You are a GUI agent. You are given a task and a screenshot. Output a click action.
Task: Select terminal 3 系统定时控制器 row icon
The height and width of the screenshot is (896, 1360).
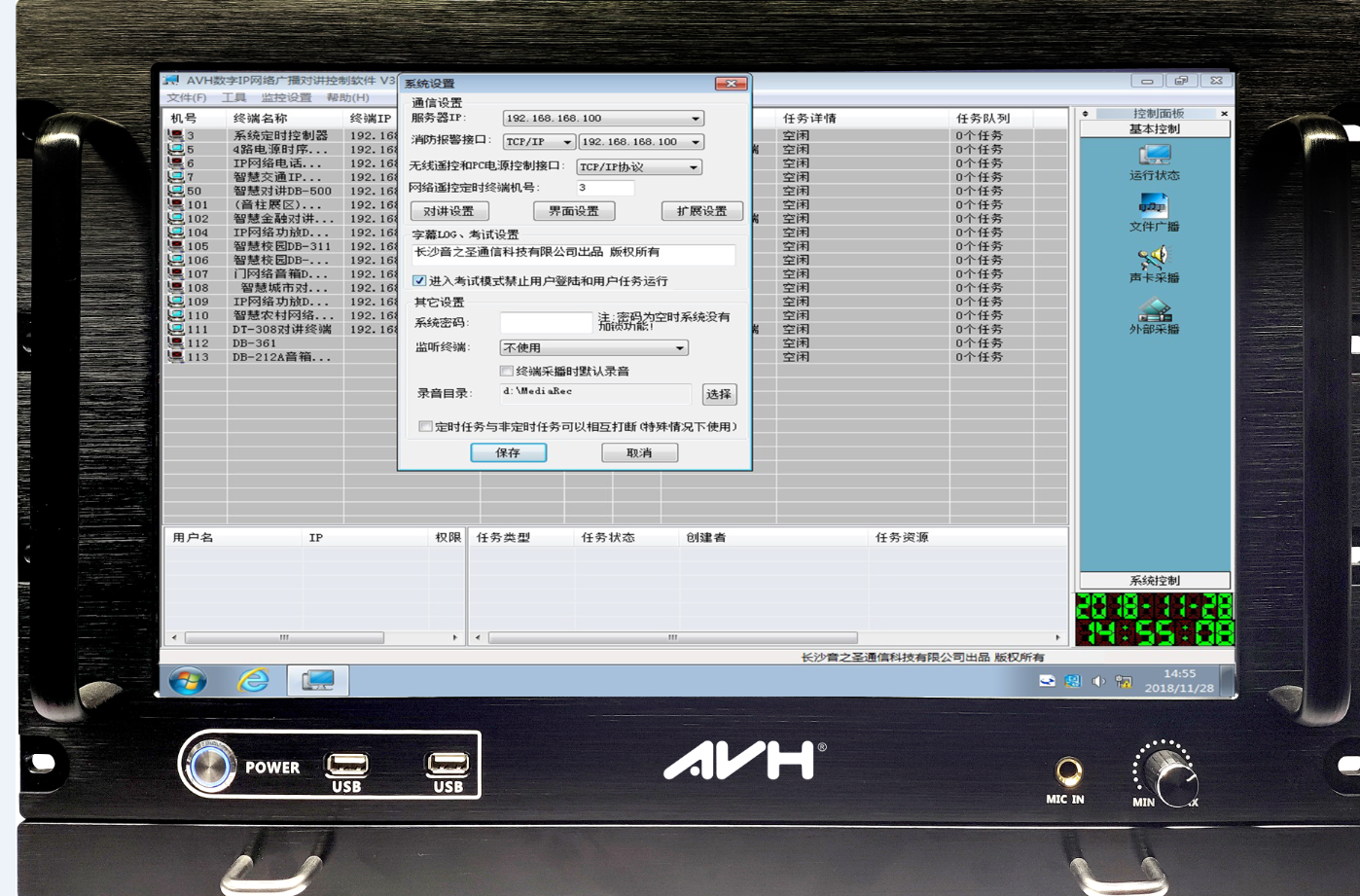pyautogui.click(x=175, y=135)
